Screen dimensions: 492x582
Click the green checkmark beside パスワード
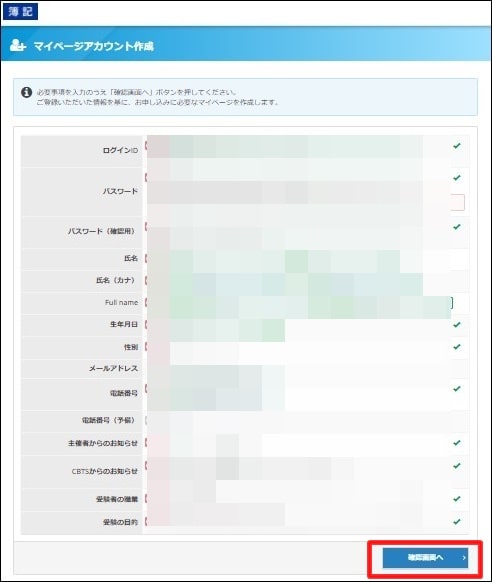(x=457, y=178)
